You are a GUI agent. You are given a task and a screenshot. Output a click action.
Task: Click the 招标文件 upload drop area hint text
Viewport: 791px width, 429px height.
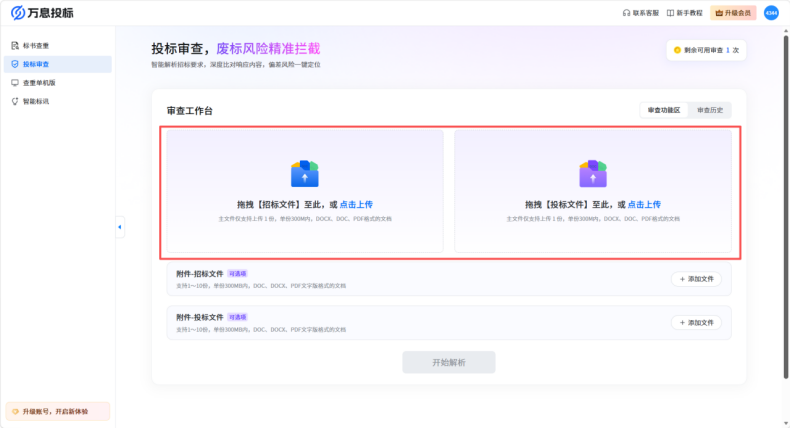[x=305, y=219]
